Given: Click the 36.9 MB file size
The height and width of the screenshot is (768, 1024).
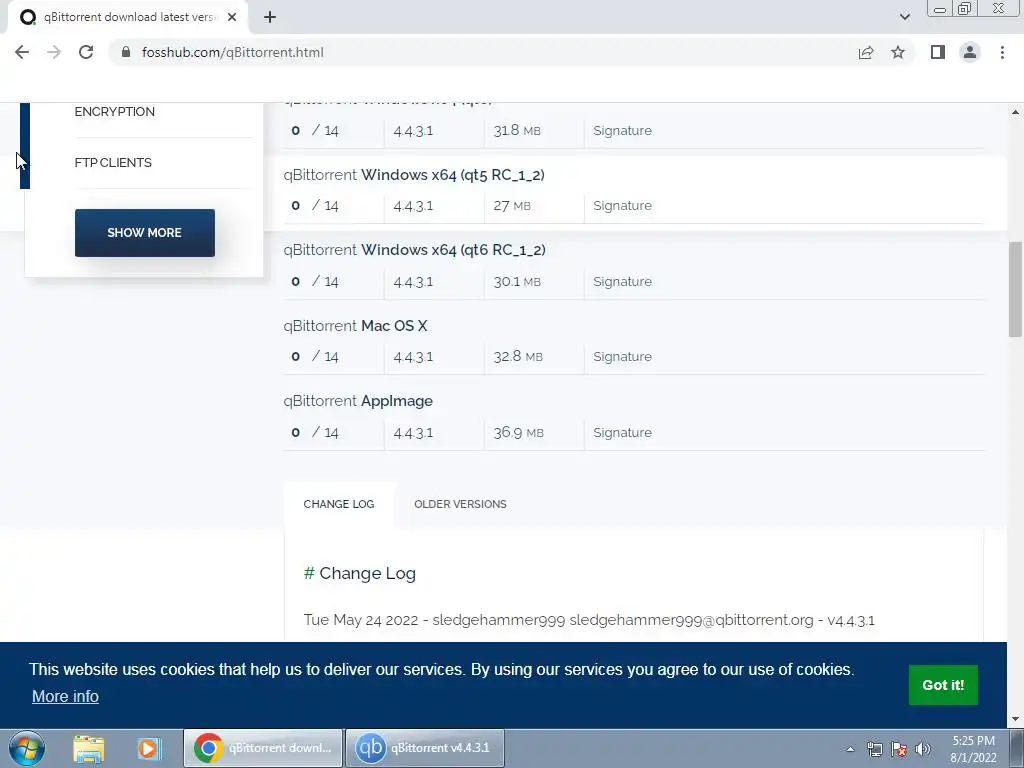Looking at the screenshot, I should (x=519, y=432).
